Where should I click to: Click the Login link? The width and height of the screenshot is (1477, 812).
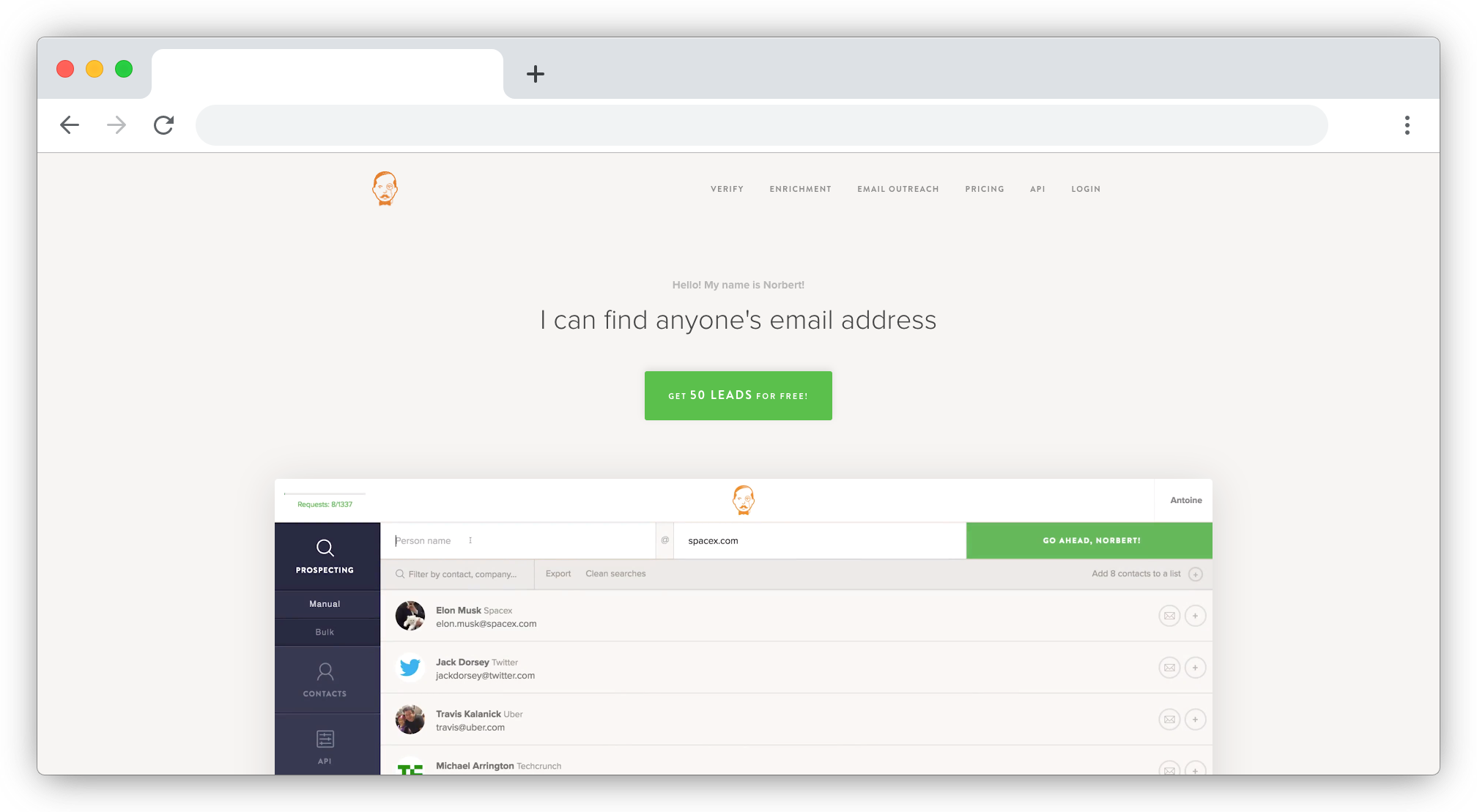(1086, 189)
